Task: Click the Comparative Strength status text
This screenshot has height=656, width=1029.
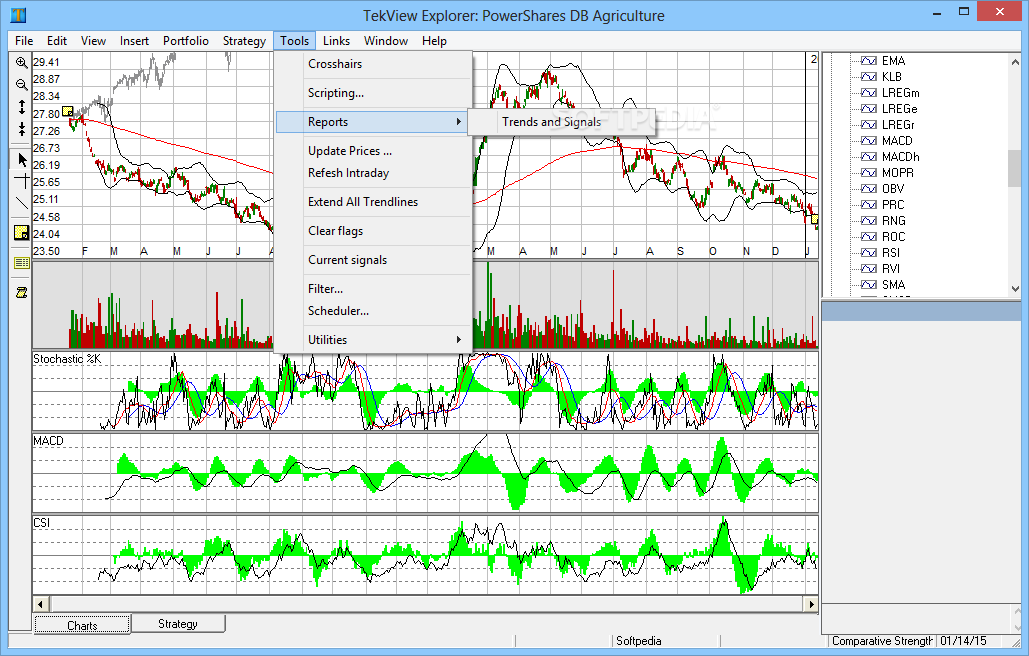Action: coord(882,641)
